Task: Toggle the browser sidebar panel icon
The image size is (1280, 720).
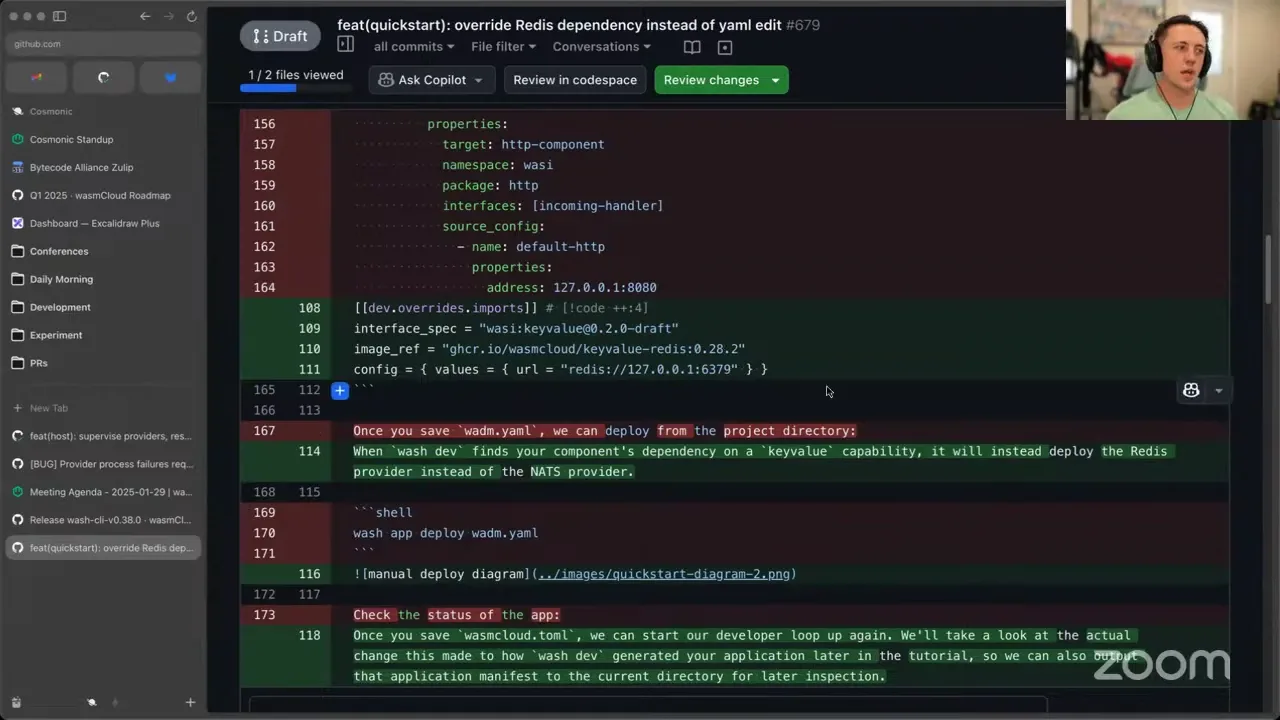Action: point(59,16)
